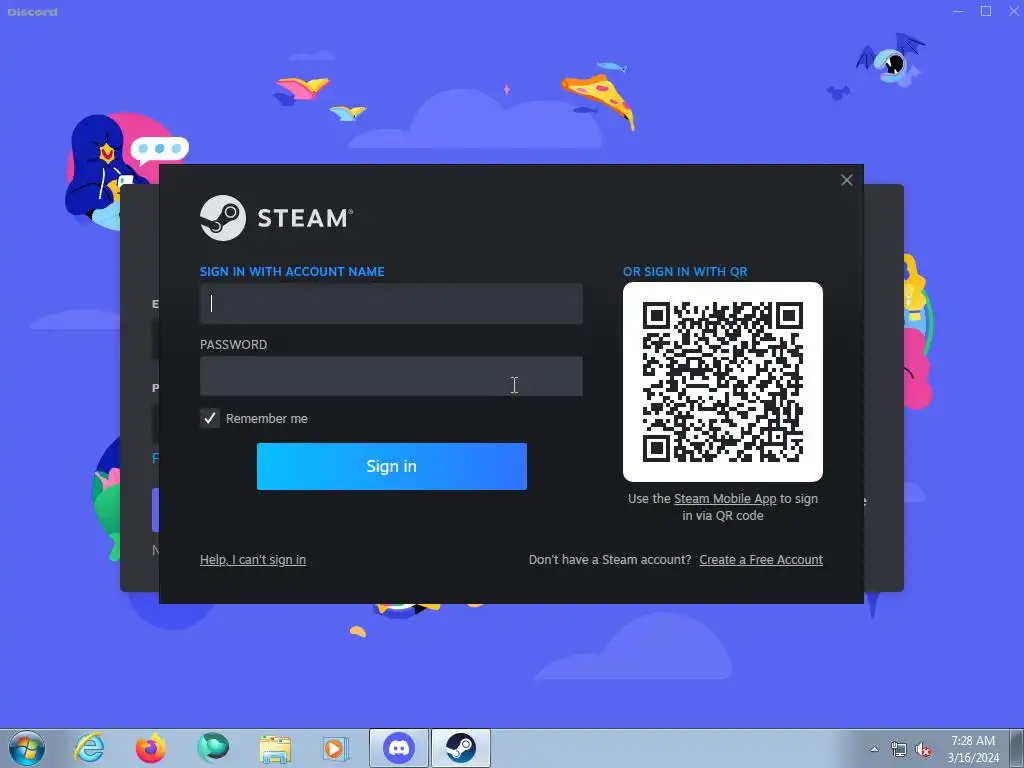This screenshot has height=768, width=1024.
Task: Click the PASSWORD label text
Action: [x=233, y=345]
